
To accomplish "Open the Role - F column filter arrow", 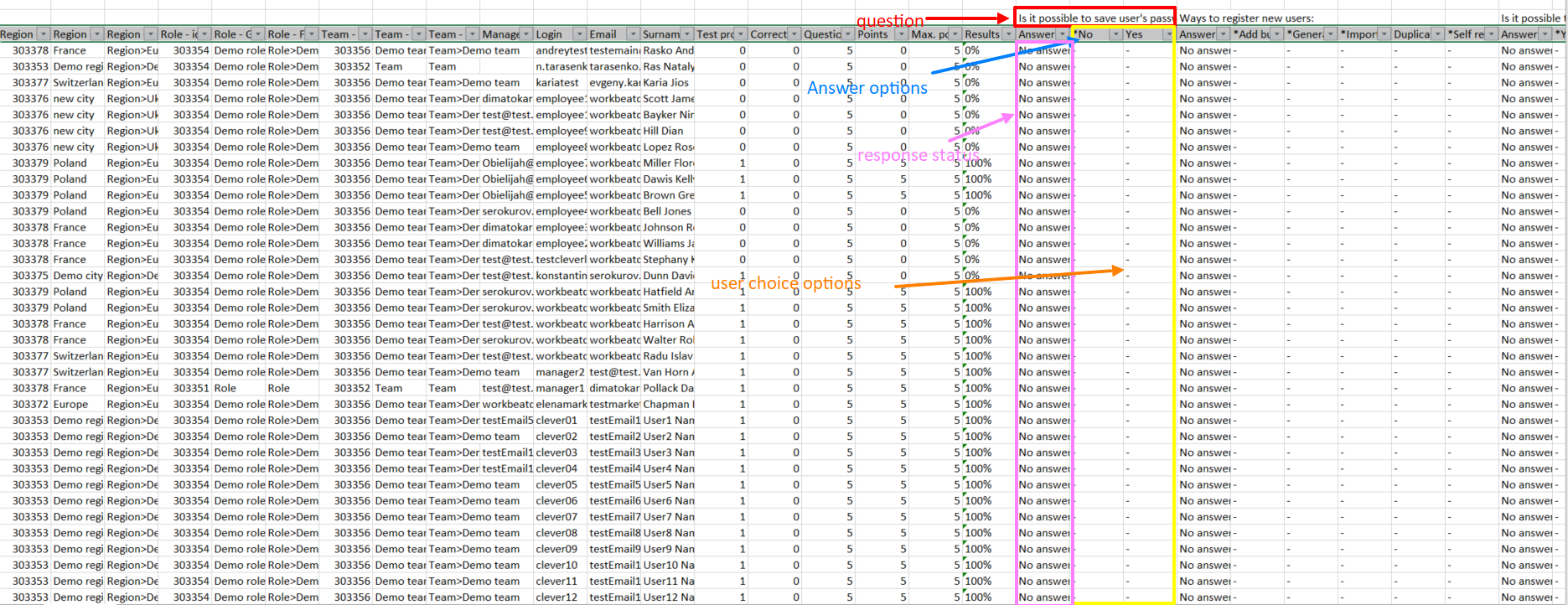I will click(x=311, y=34).
